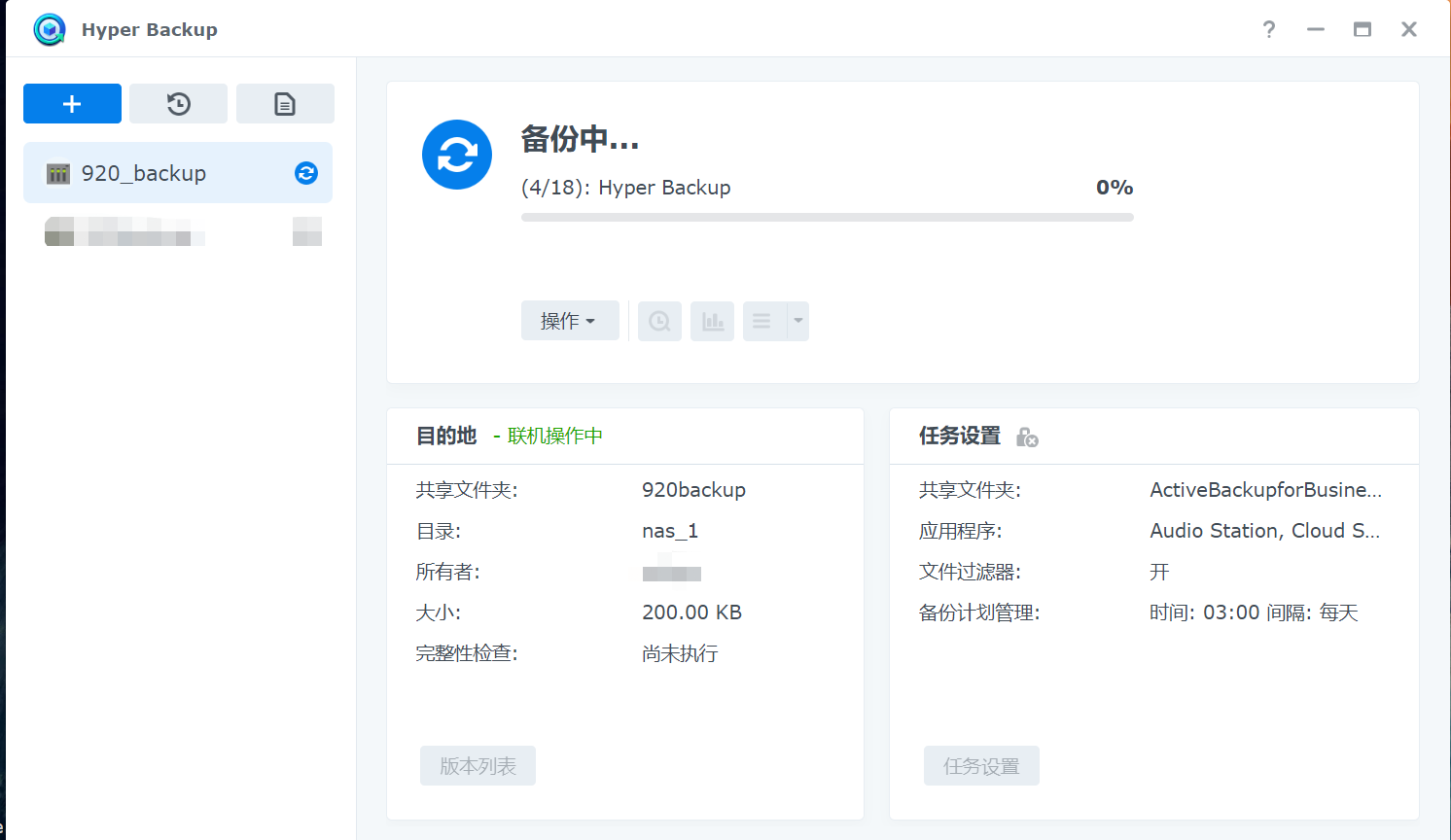Click the 任务设置 button at bottom
Image resolution: width=1451 pixels, height=840 pixels.
pyautogui.click(x=981, y=766)
